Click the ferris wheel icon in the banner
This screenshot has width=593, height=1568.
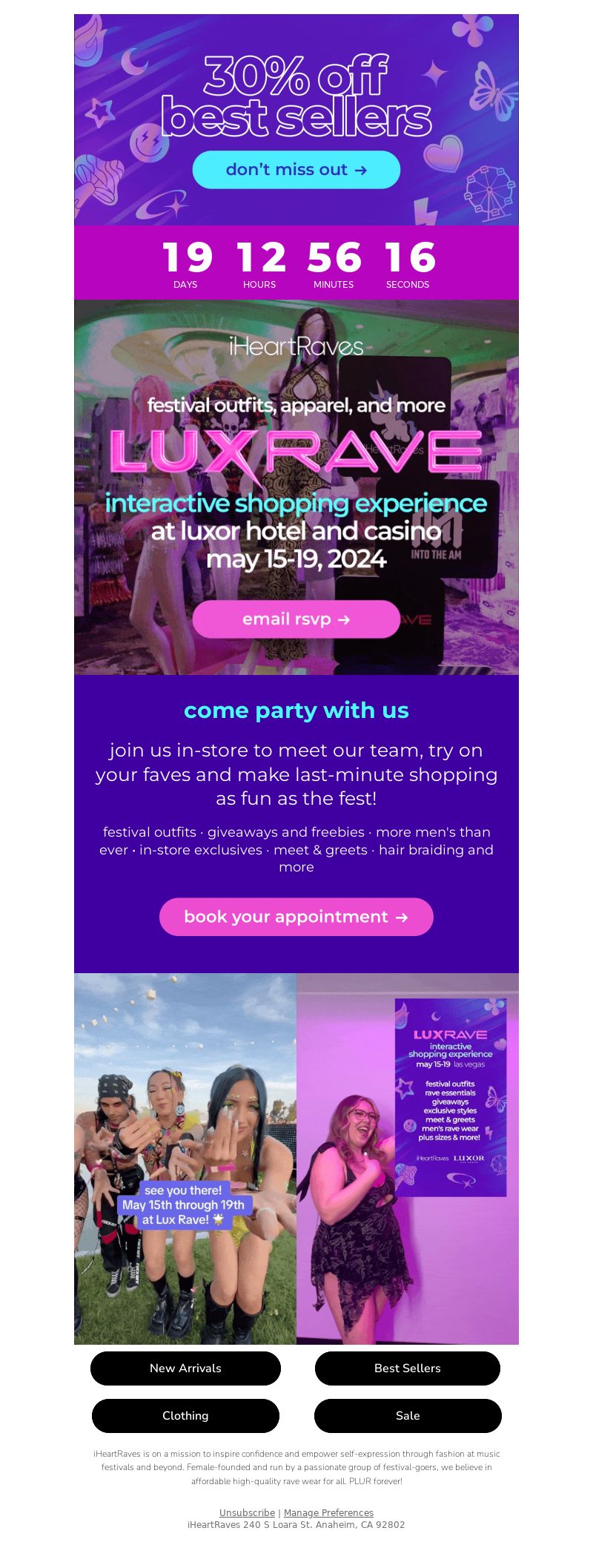tap(488, 194)
